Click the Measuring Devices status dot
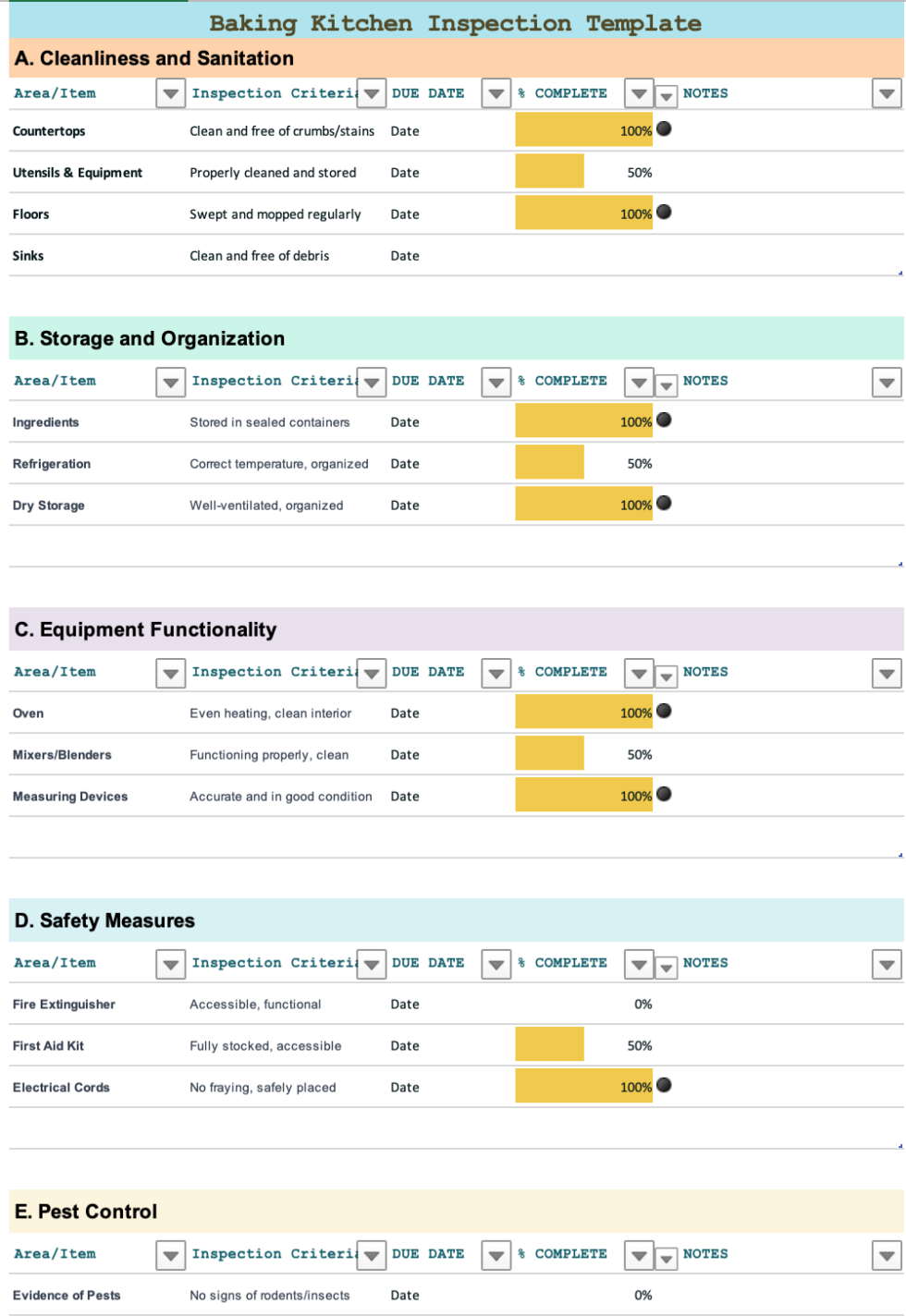 click(664, 795)
